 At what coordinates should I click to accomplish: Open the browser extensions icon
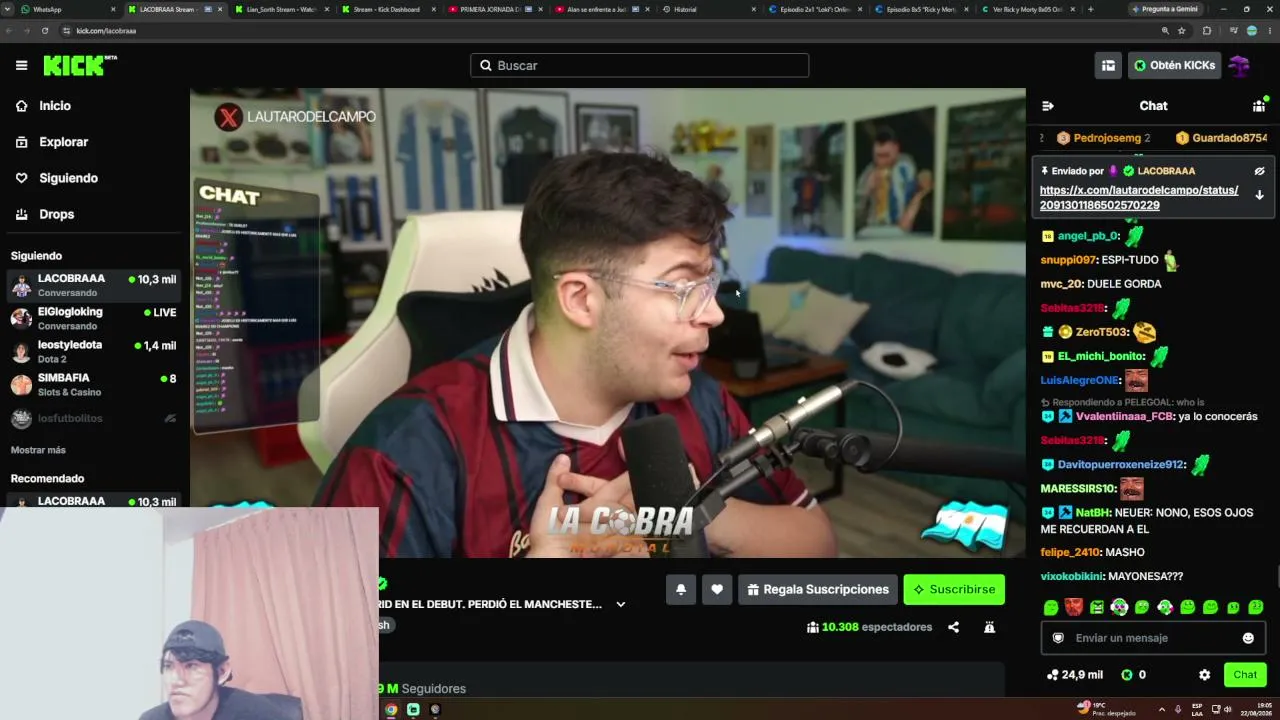click(1206, 31)
